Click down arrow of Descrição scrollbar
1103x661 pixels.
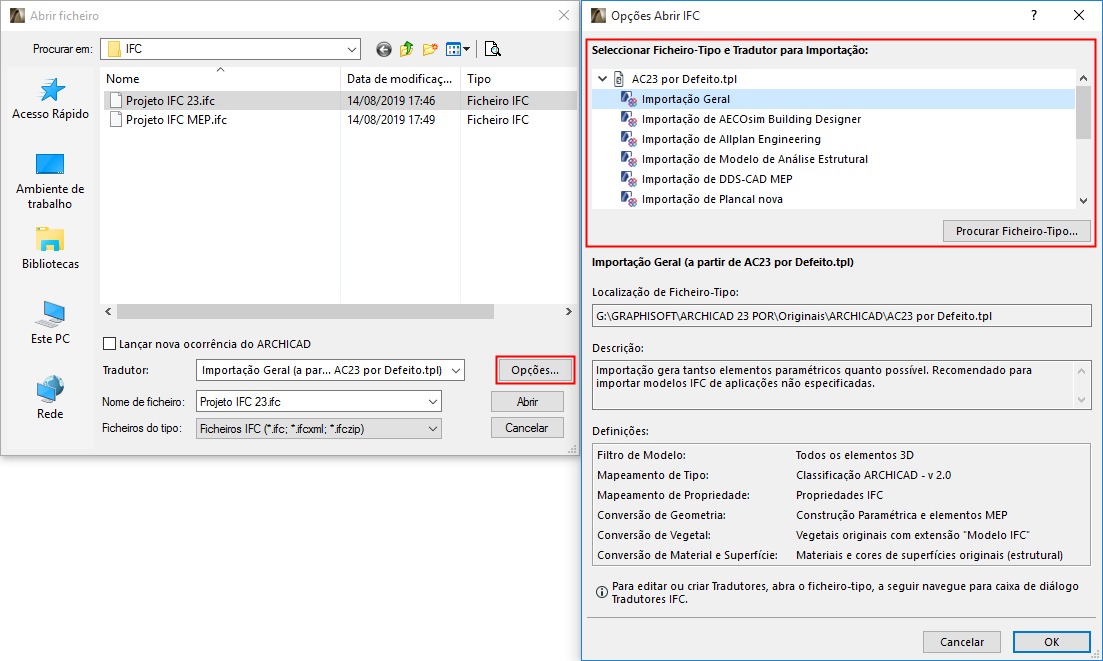pos(1082,400)
